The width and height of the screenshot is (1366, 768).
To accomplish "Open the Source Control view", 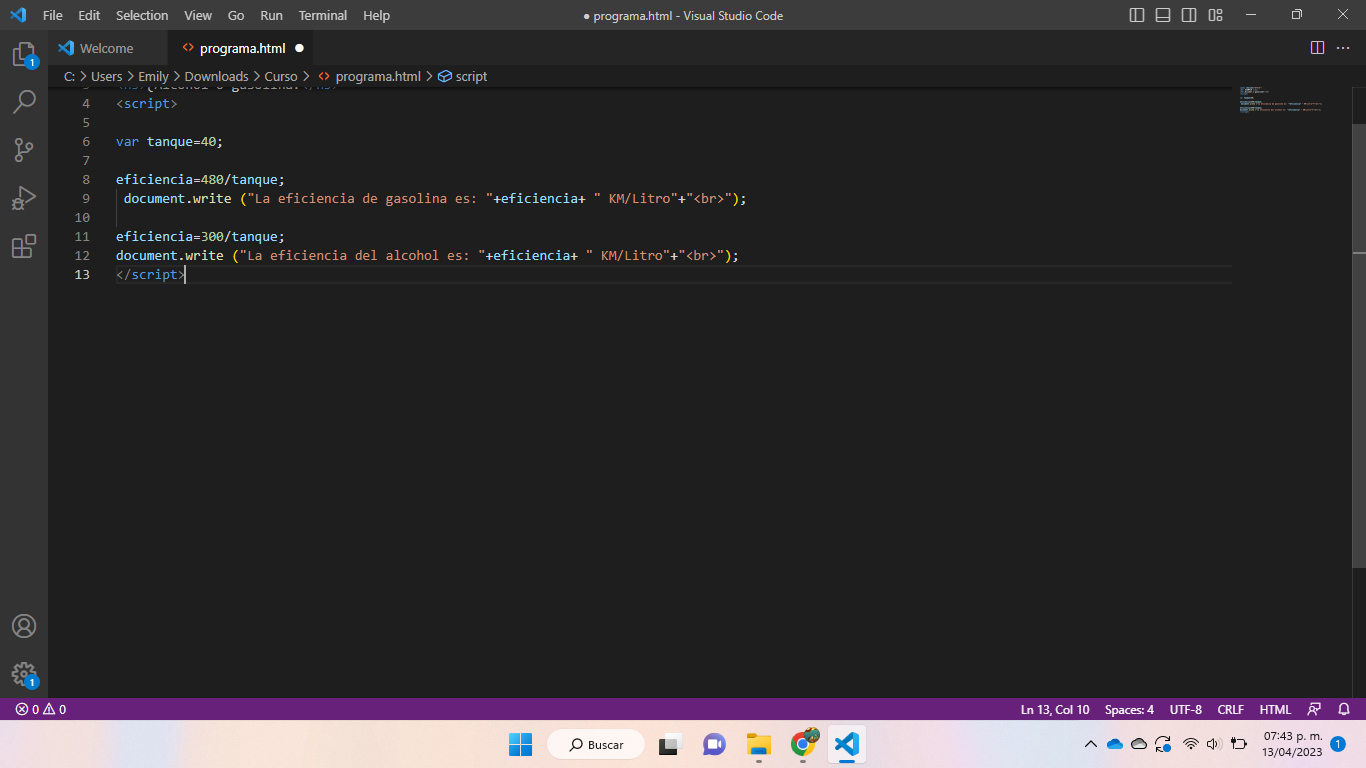I will click(24, 150).
